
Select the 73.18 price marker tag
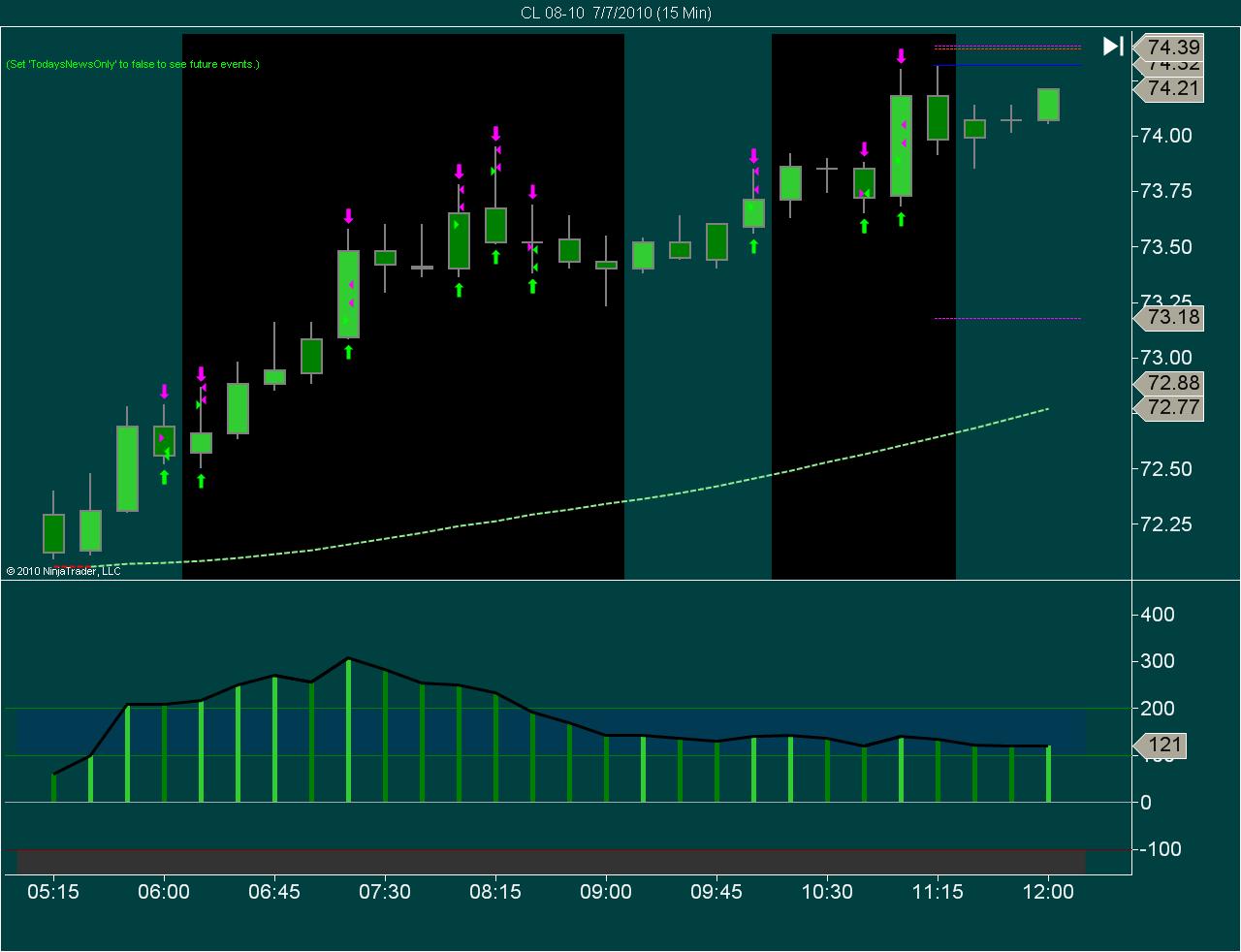click(1168, 317)
